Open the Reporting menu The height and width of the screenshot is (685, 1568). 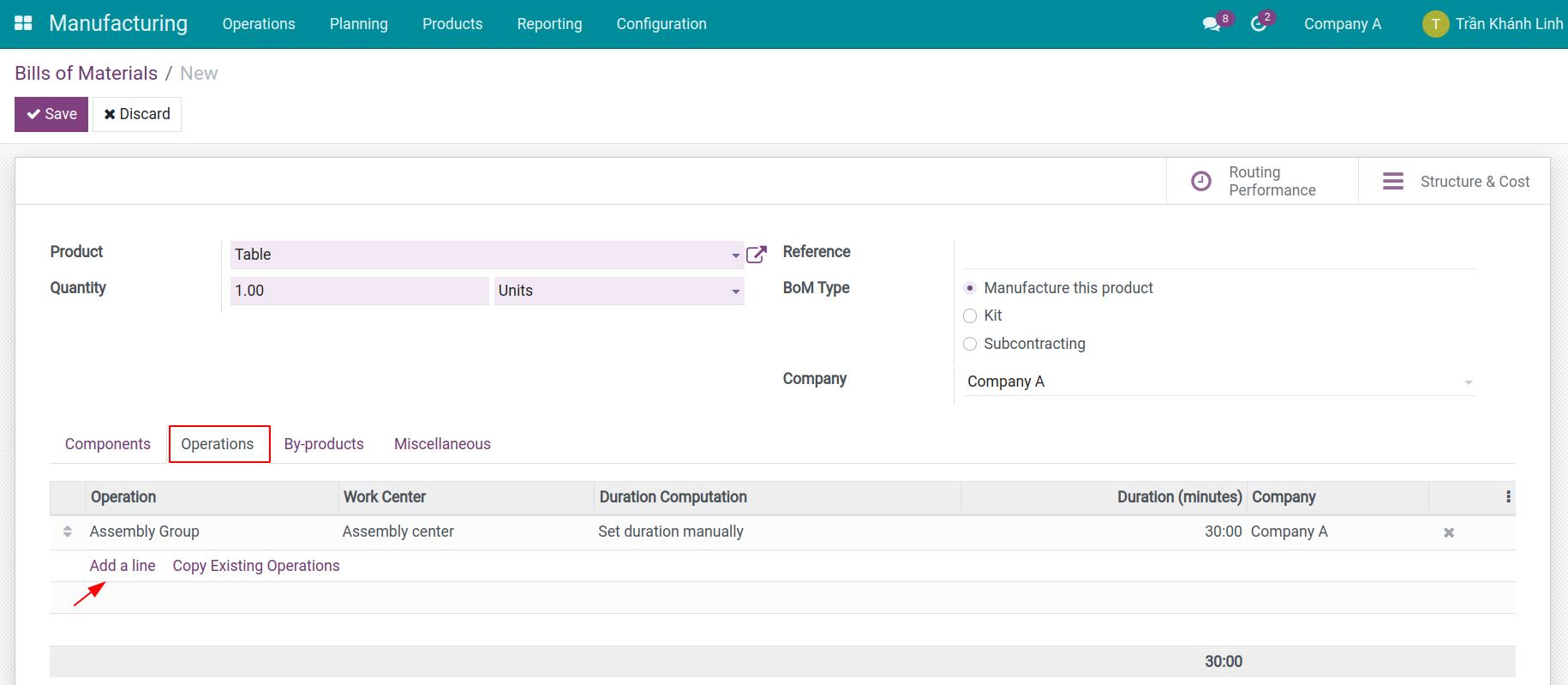click(549, 24)
